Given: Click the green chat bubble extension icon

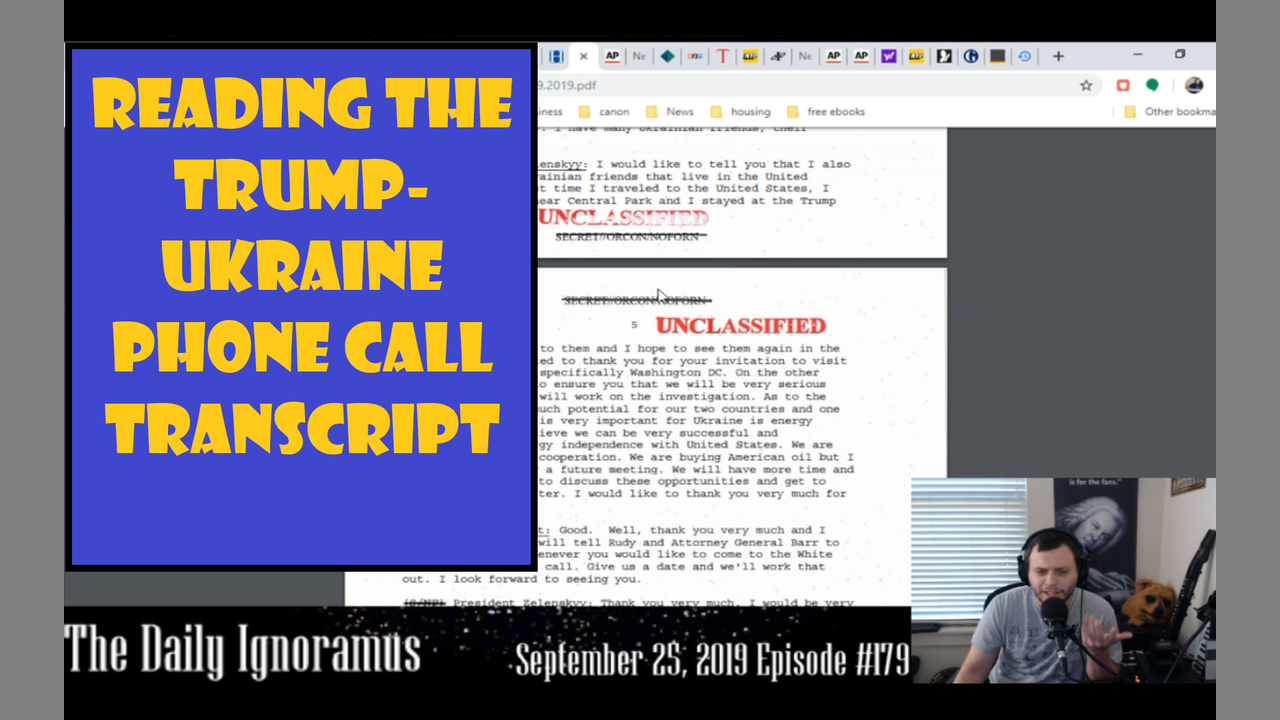Looking at the screenshot, I should (1152, 85).
